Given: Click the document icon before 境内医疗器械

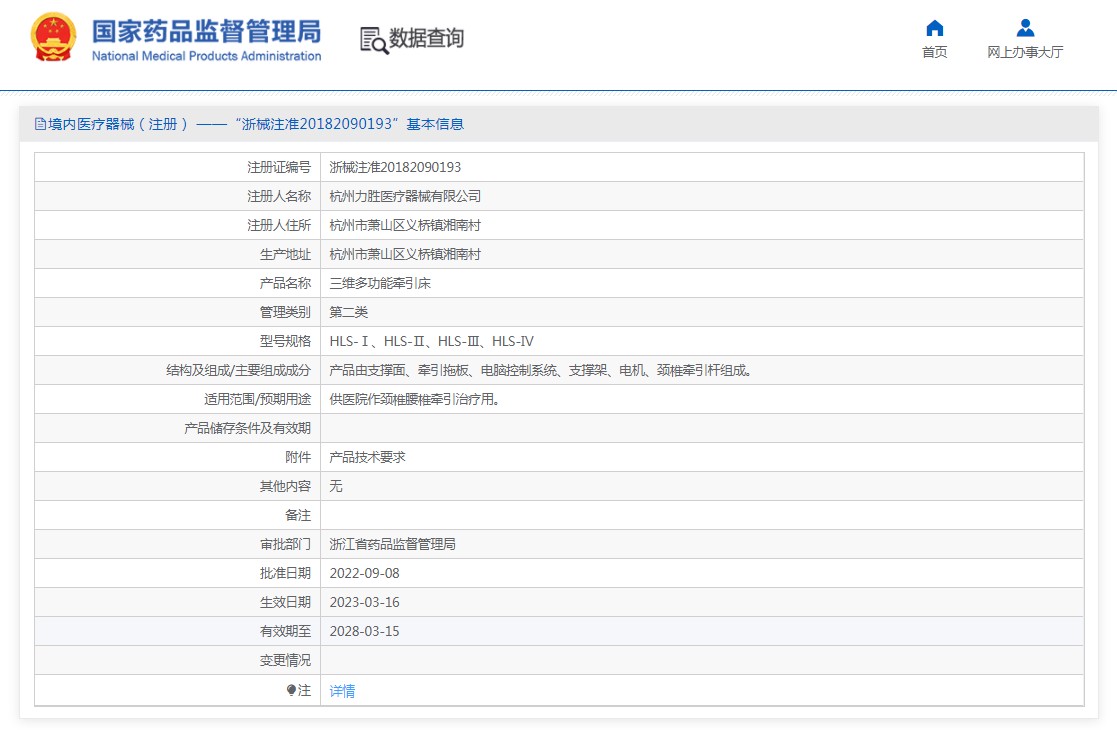Looking at the screenshot, I should 41,124.
